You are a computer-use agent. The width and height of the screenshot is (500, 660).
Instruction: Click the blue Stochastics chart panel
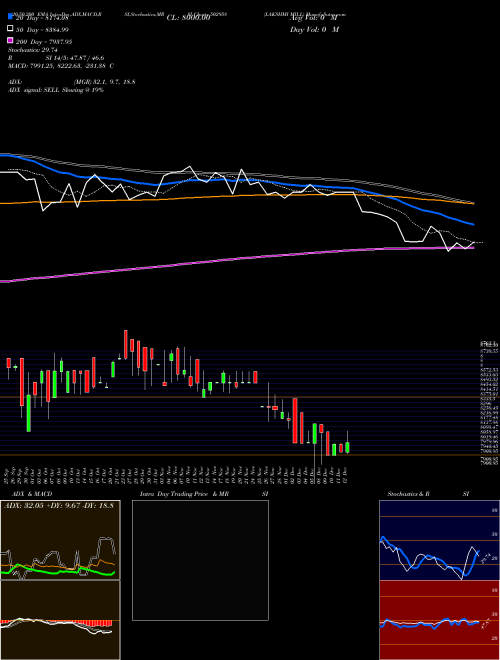[x=439, y=540]
